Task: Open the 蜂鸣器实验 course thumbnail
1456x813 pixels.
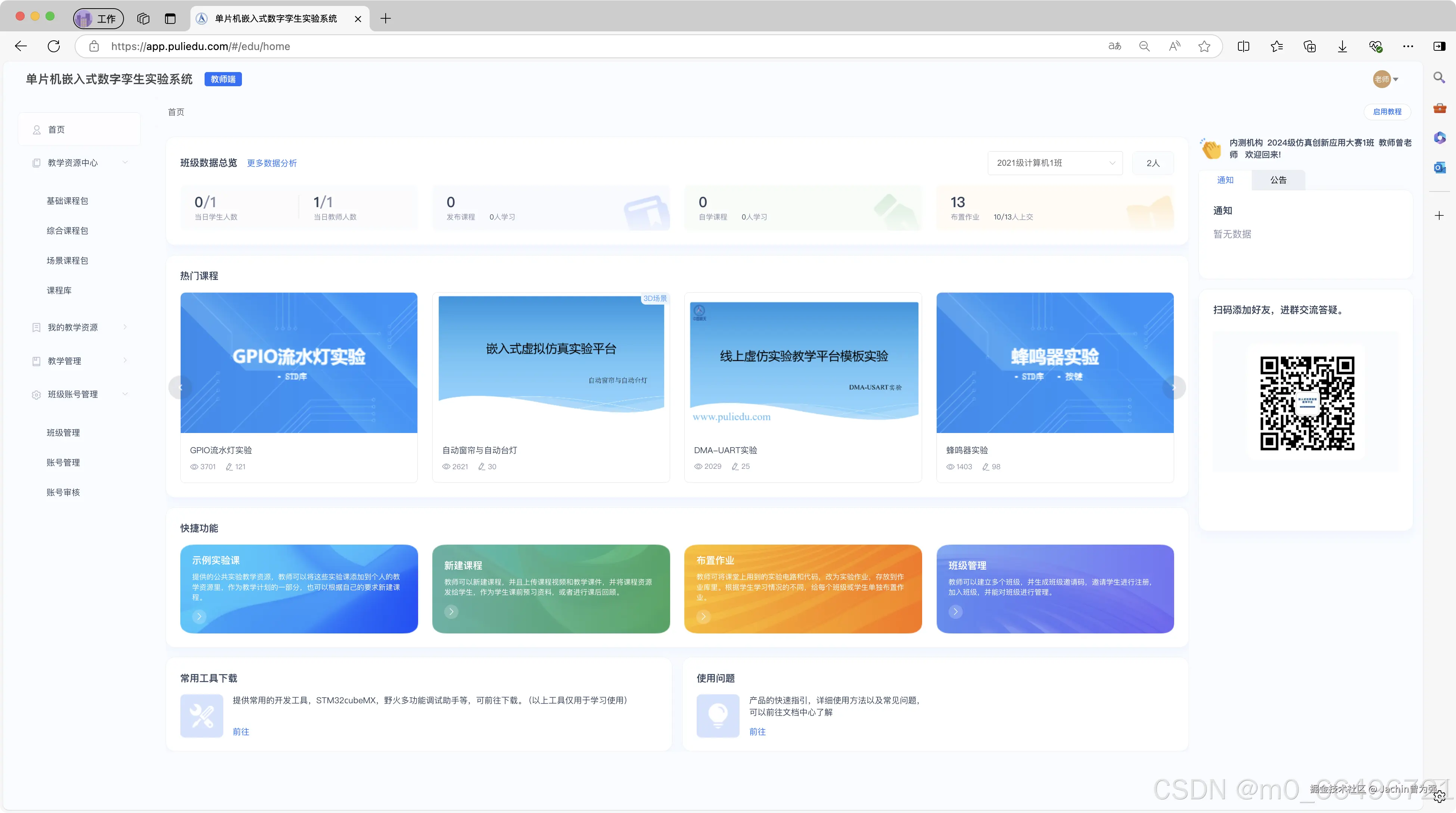Action: pyautogui.click(x=1055, y=363)
